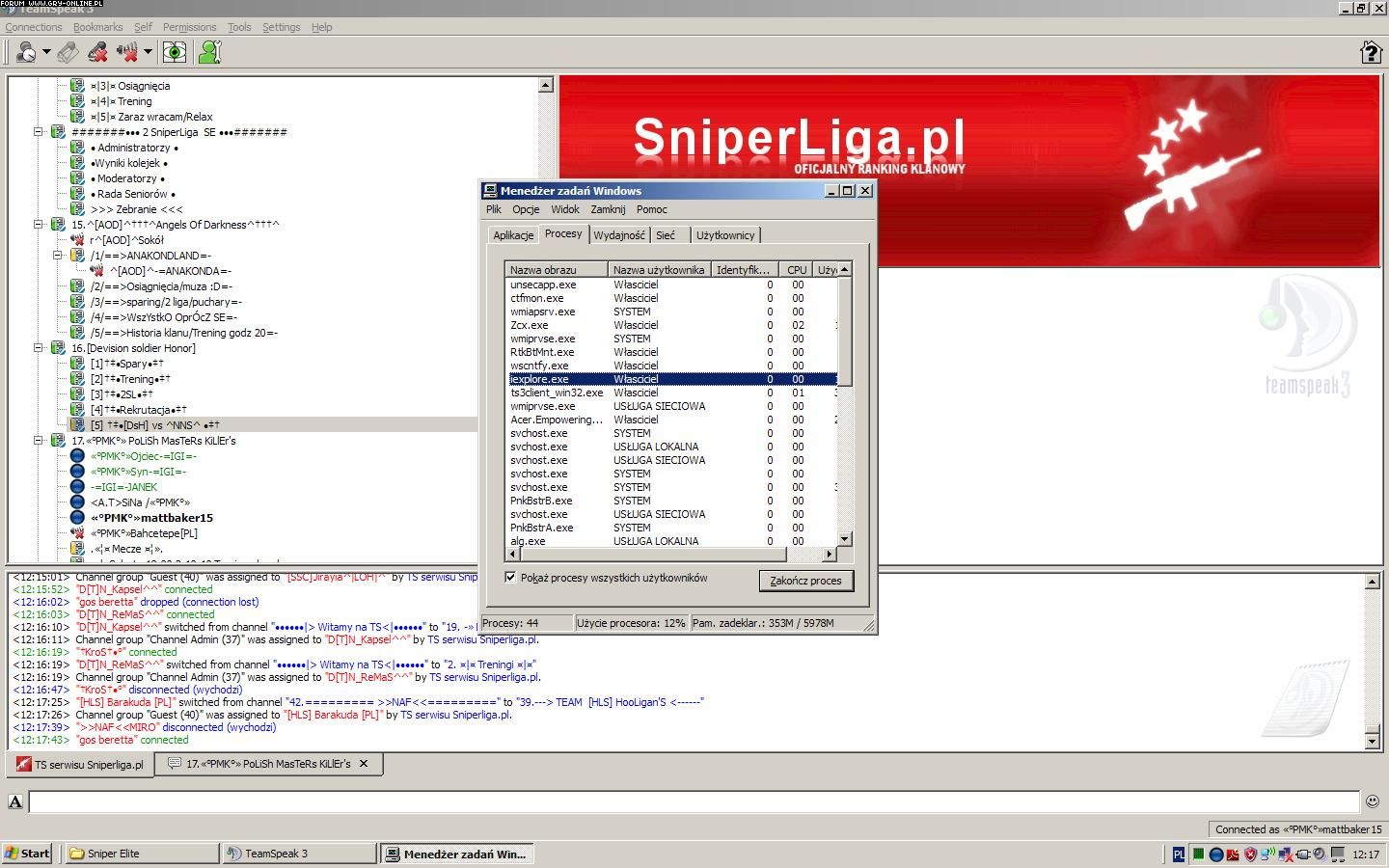Click the chat message input field
The width and height of the screenshot is (1389, 868).
tap(694, 801)
